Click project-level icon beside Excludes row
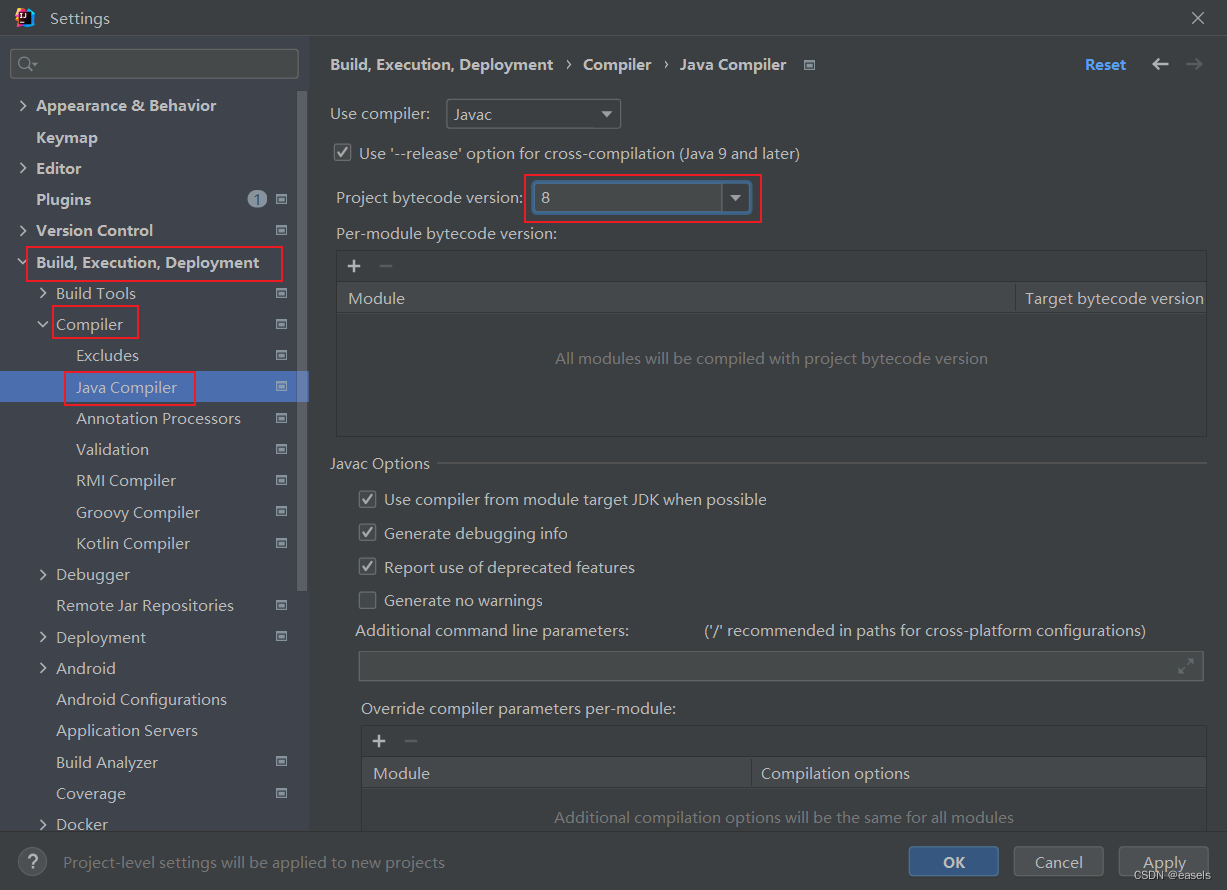The width and height of the screenshot is (1227, 890). (282, 355)
